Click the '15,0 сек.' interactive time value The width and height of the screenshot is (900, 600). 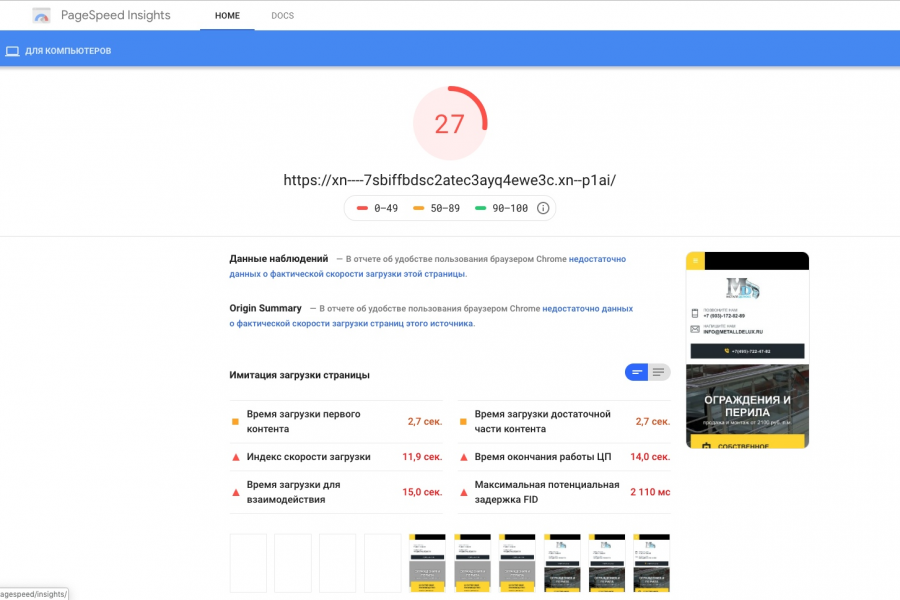422,492
